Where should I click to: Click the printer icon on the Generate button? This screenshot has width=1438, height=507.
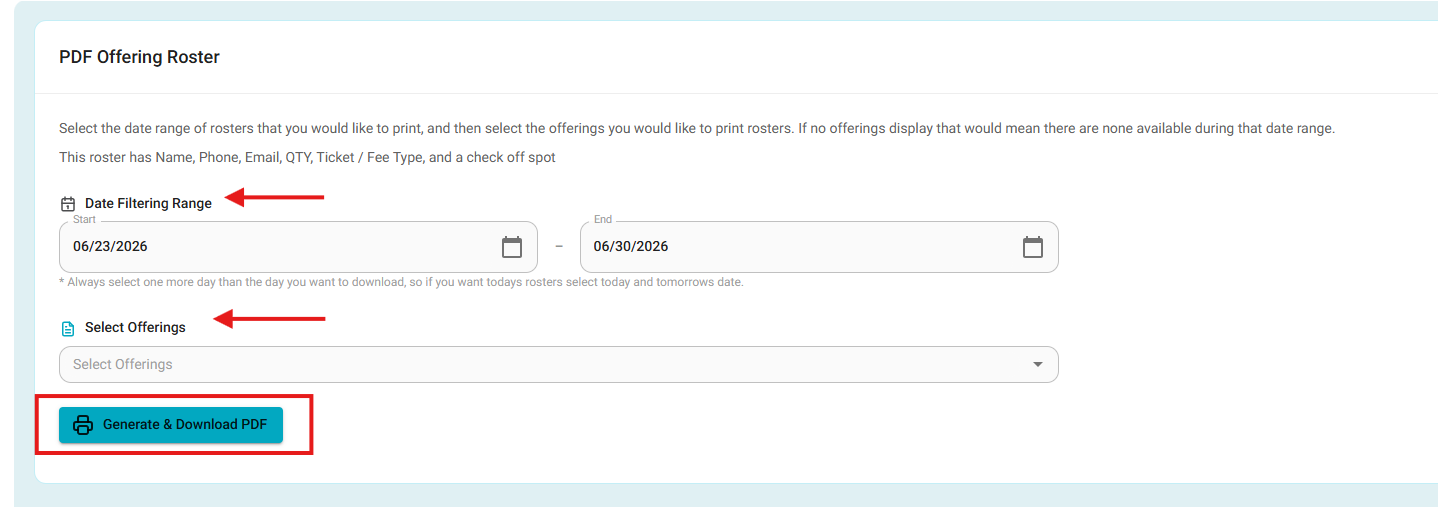tap(83, 424)
